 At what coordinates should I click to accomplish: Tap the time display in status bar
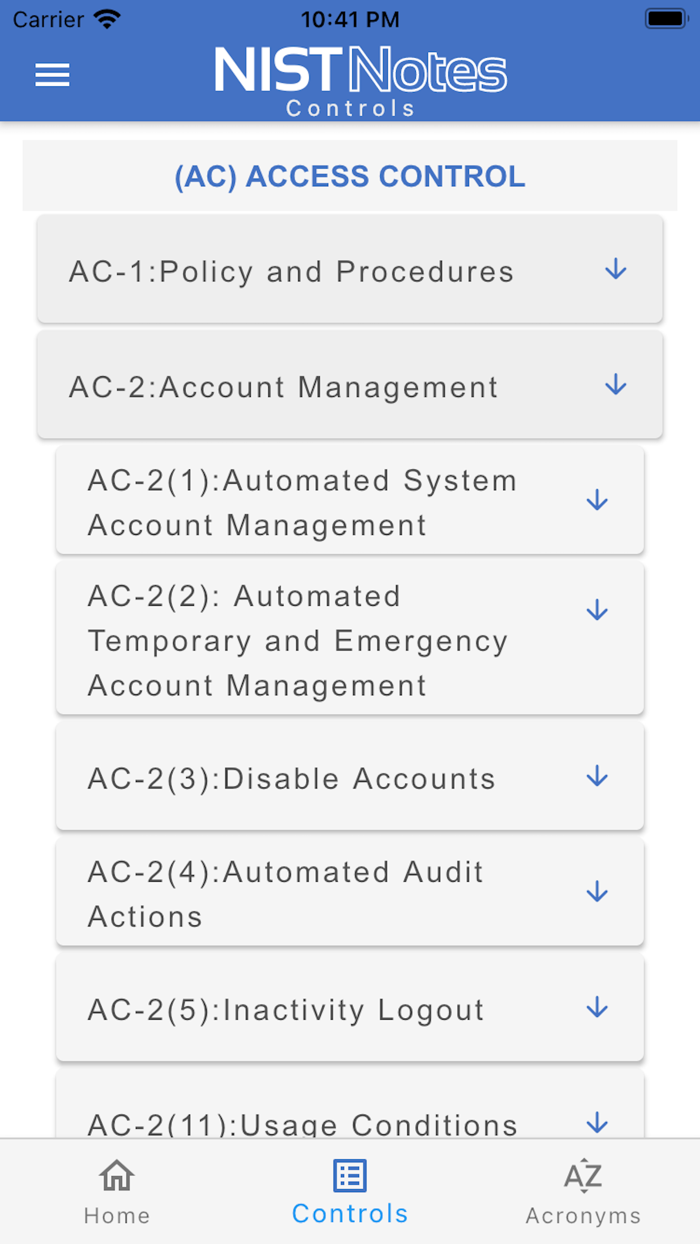pos(350,18)
